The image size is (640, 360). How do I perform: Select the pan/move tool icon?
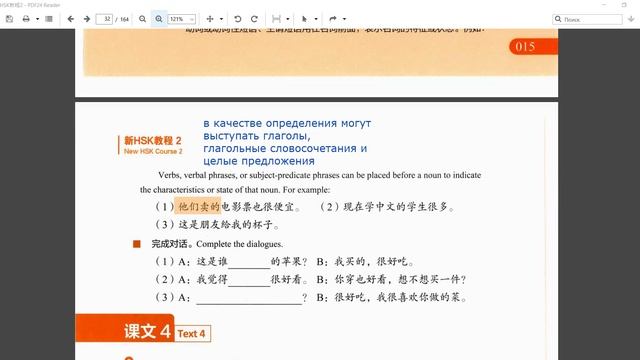pyautogui.click(x=210, y=19)
